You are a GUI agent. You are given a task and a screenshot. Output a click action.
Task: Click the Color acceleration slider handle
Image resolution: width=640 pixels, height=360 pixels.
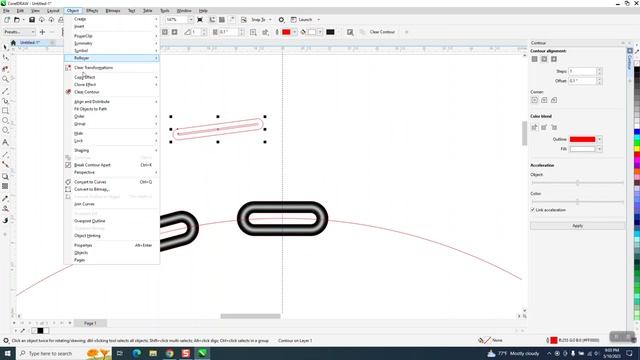pos(578,202)
